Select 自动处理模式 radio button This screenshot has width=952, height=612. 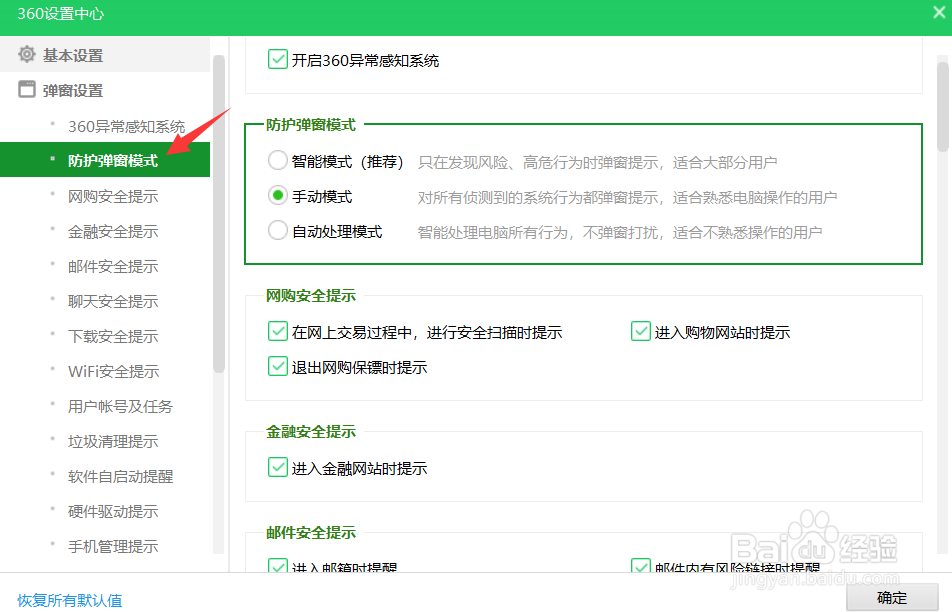(277, 231)
